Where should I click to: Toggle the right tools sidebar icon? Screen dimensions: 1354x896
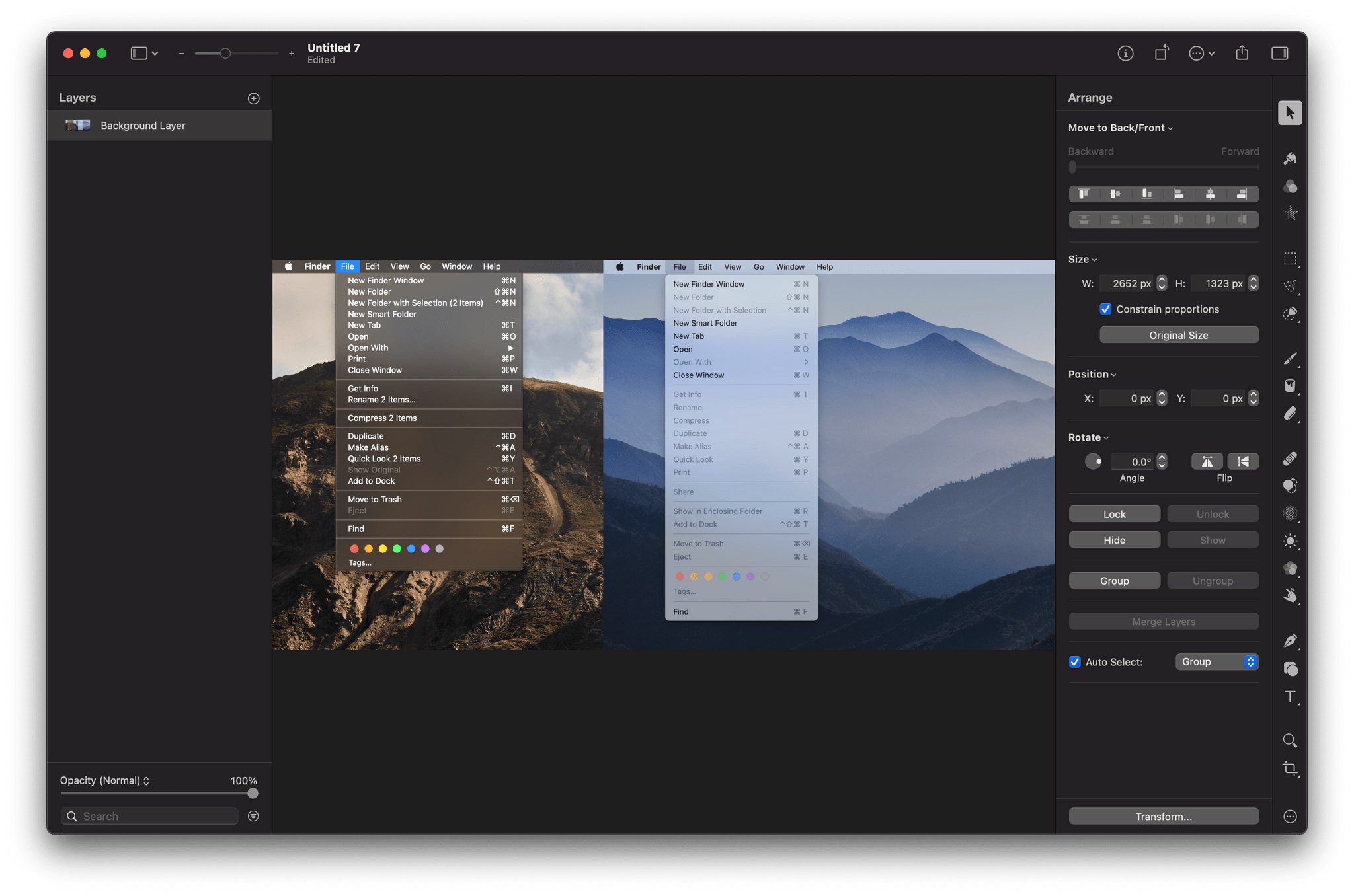(1279, 54)
